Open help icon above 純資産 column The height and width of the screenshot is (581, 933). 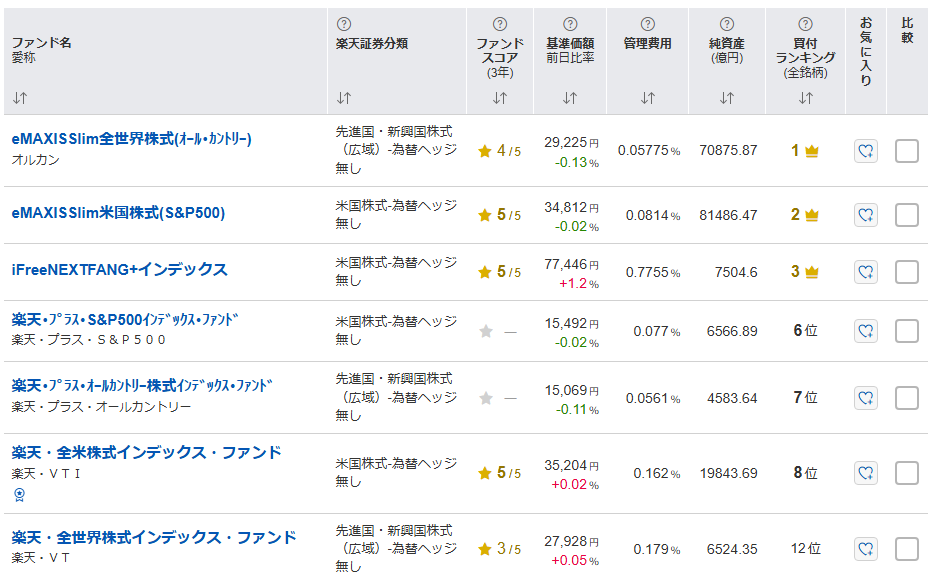[x=727, y=24]
